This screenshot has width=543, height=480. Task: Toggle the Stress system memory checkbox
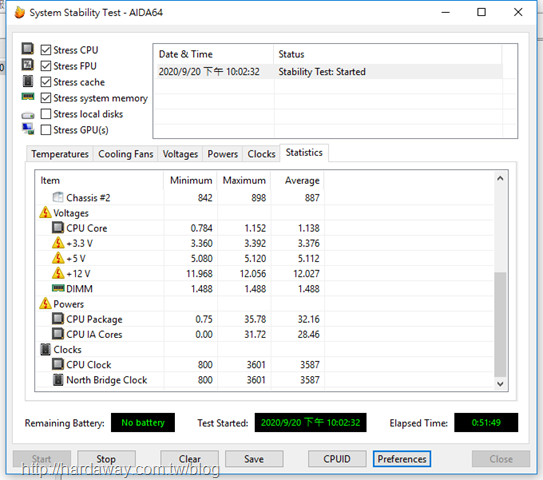(x=46, y=98)
